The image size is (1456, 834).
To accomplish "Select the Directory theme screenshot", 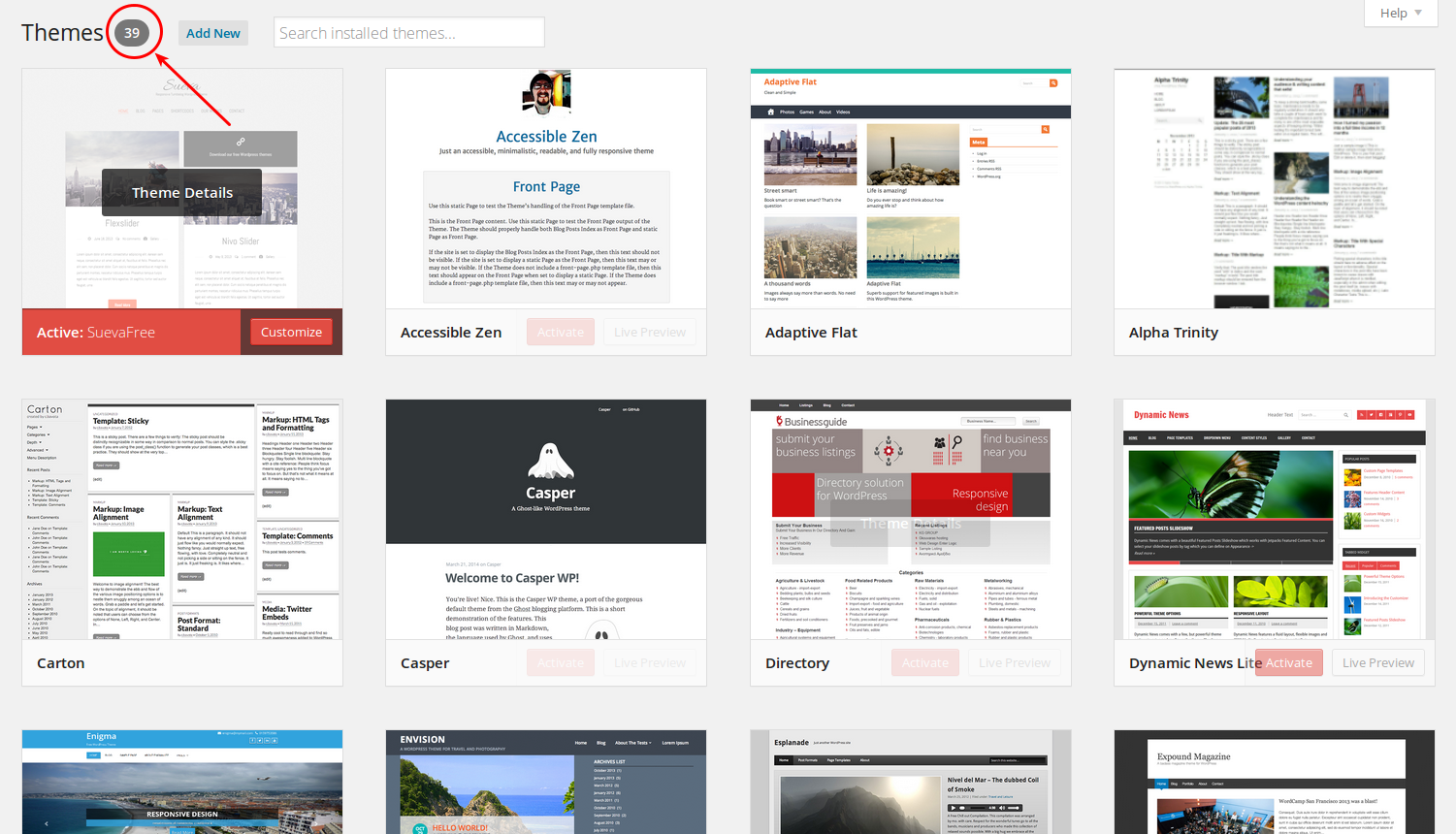I will click(x=910, y=520).
